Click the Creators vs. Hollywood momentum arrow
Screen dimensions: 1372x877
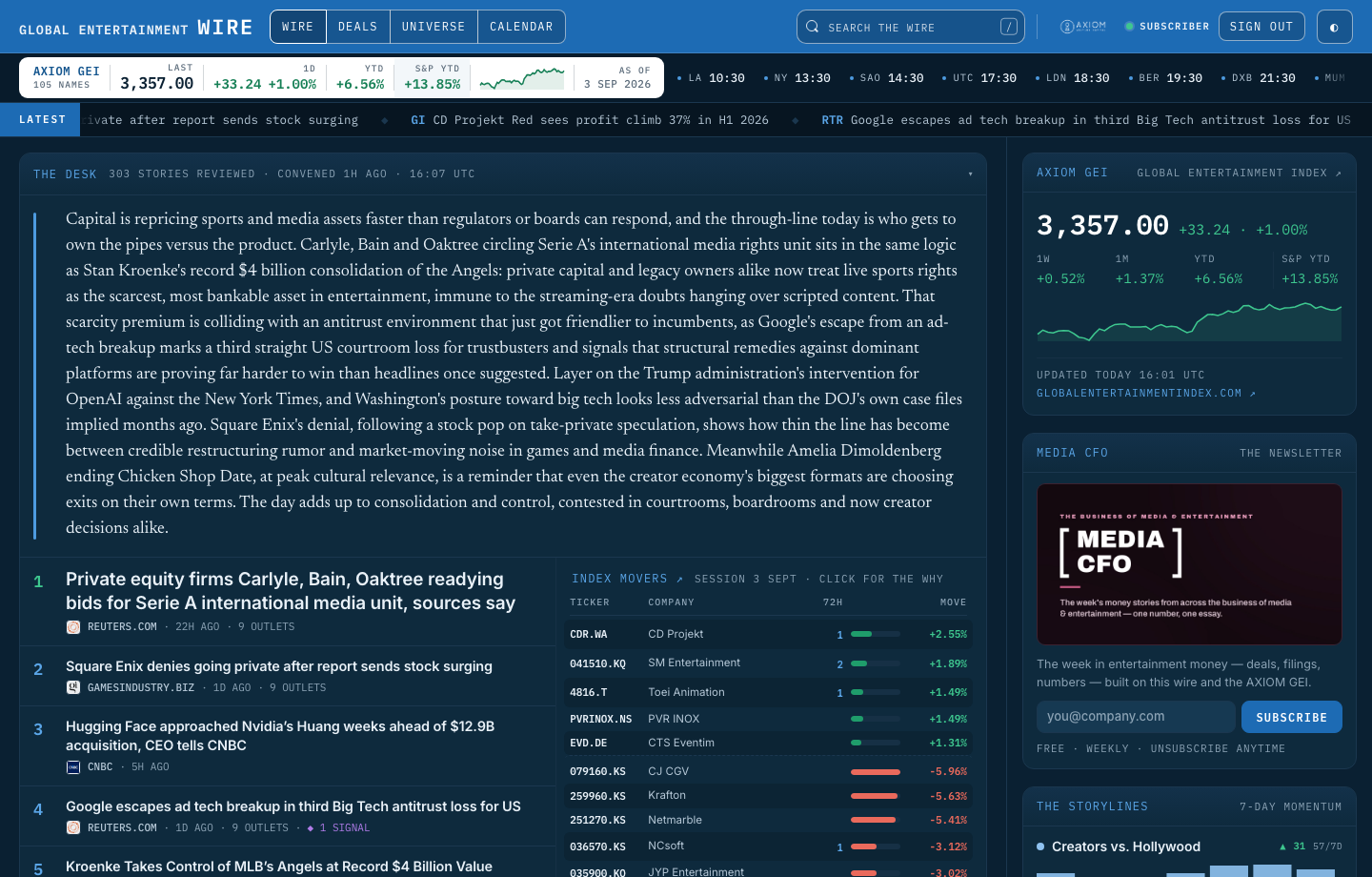pos(1282,846)
